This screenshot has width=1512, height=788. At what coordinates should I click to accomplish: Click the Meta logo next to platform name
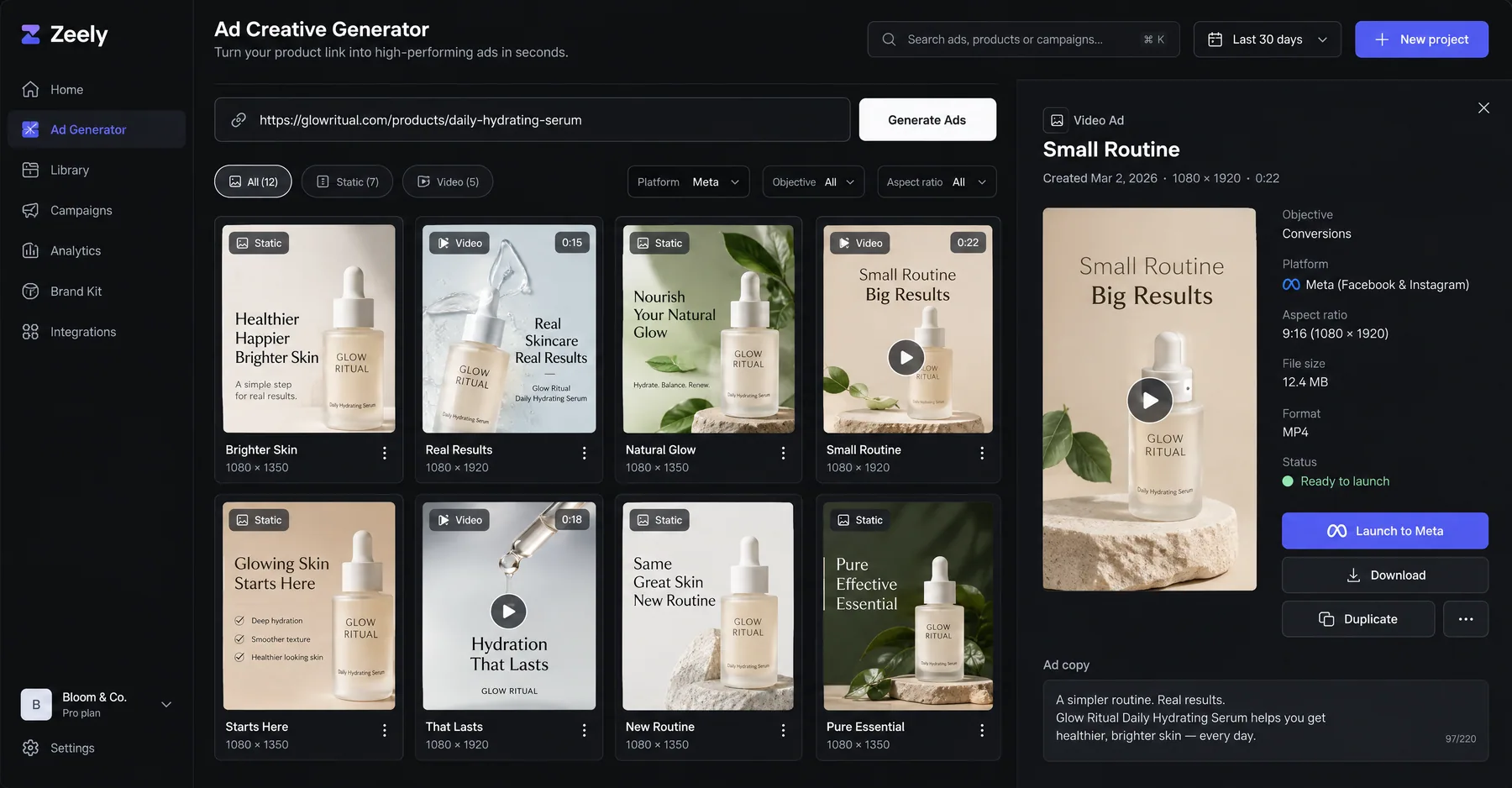[x=1291, y=285]
